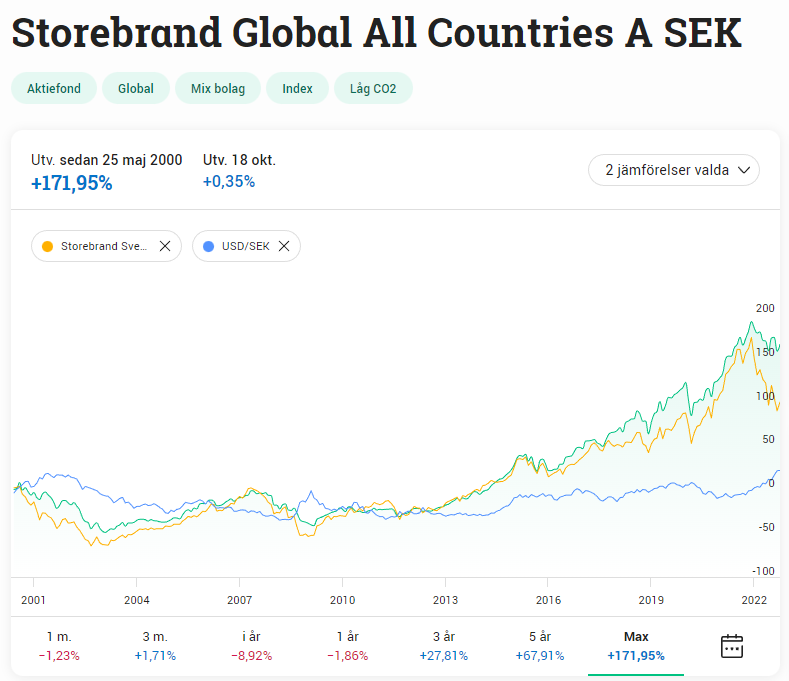Image resolution: width=789 pixels, height=681 pixels.
Task: Click the orange Storebrand Sve... color dot
Action: 47,246
